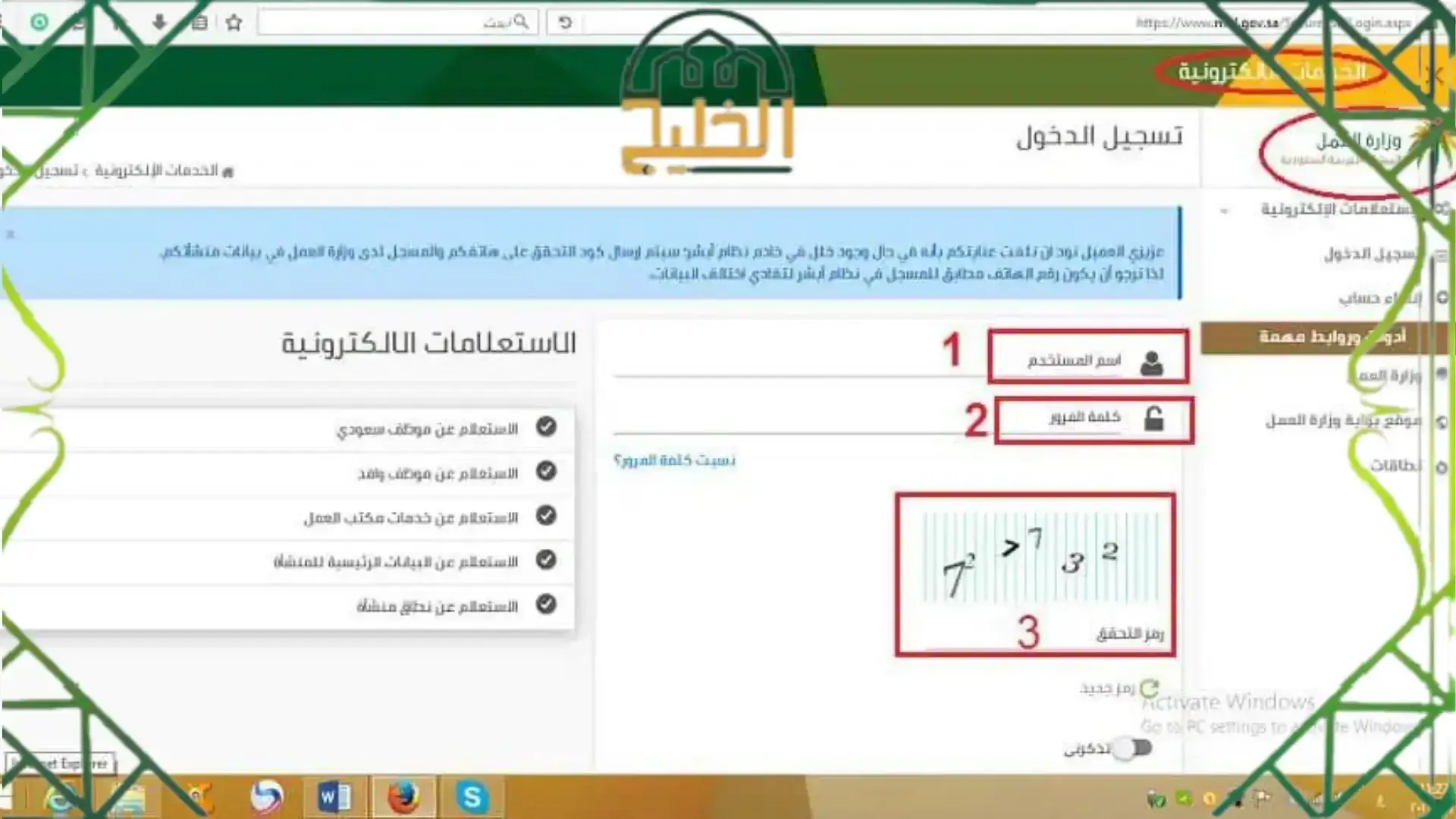
Task: Open Skype from the taskbar
Action: (x=472, y=797)
